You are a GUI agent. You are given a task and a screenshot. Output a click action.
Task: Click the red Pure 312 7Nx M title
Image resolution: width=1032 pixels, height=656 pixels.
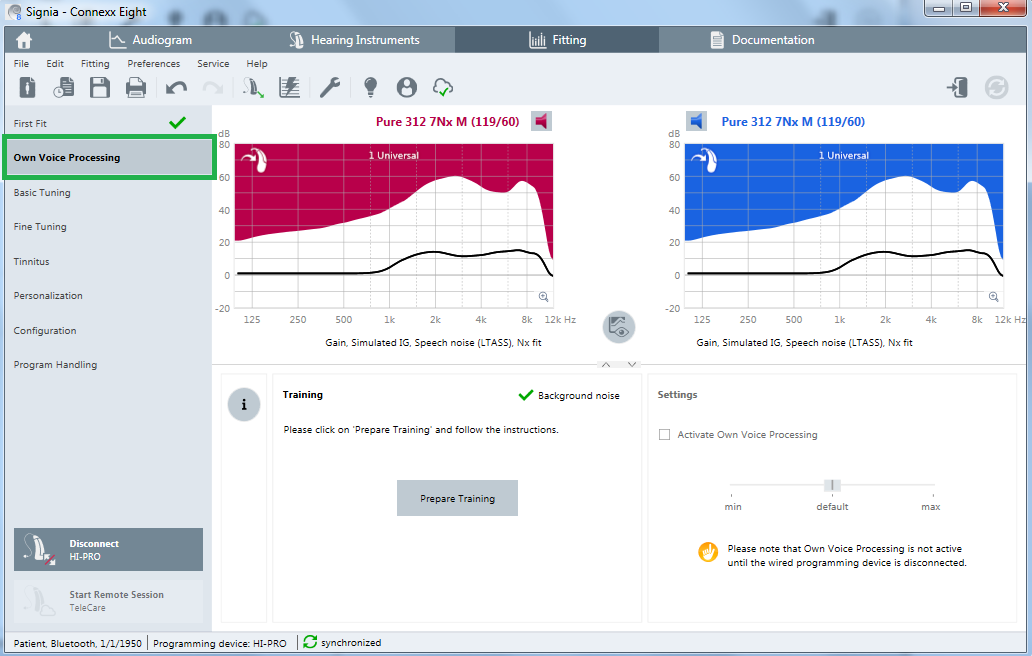click(448, 122)
